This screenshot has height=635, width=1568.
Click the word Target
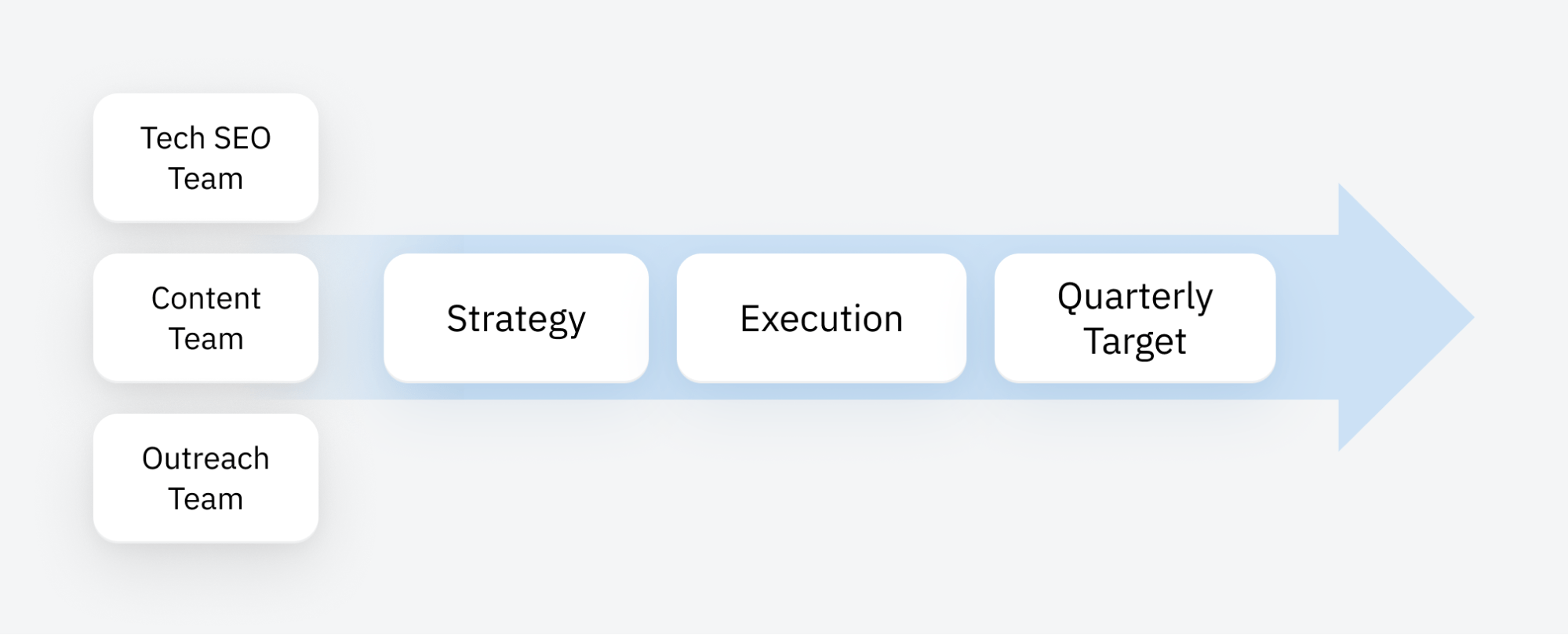point(1135,342)
